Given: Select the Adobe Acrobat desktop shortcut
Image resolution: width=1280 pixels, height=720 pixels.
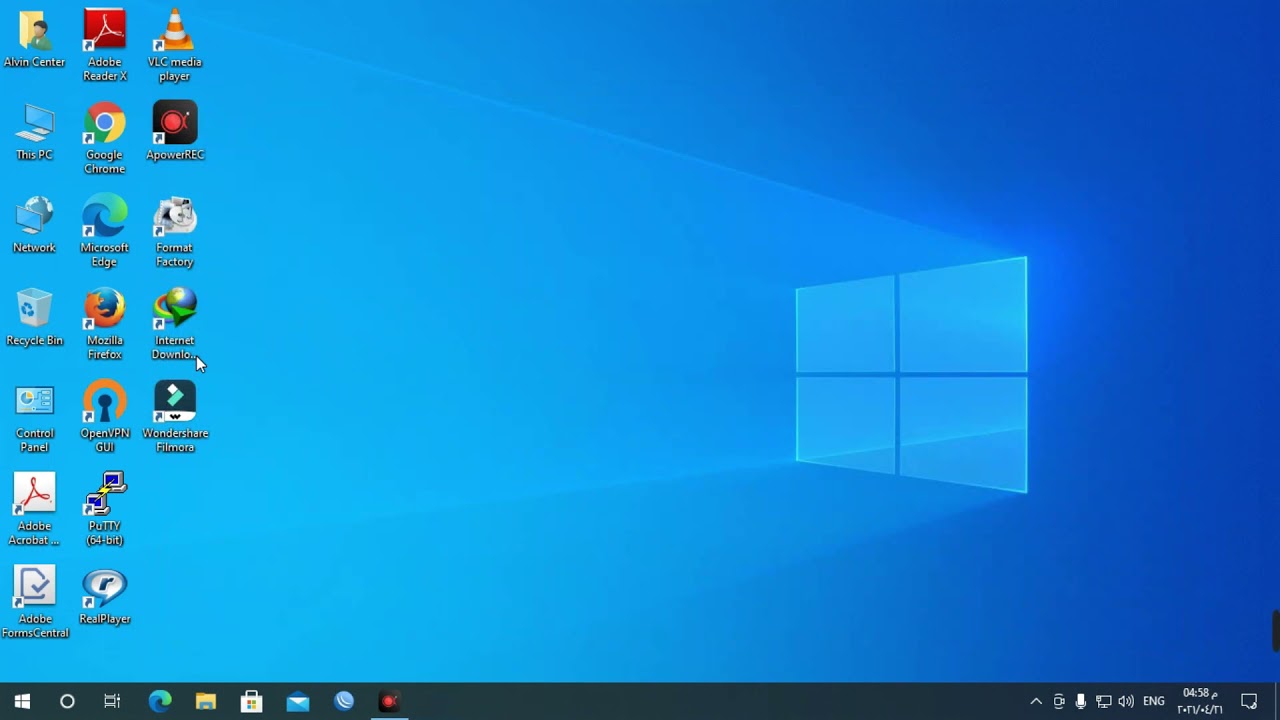Looking at the screenshot, I should 34,510.
